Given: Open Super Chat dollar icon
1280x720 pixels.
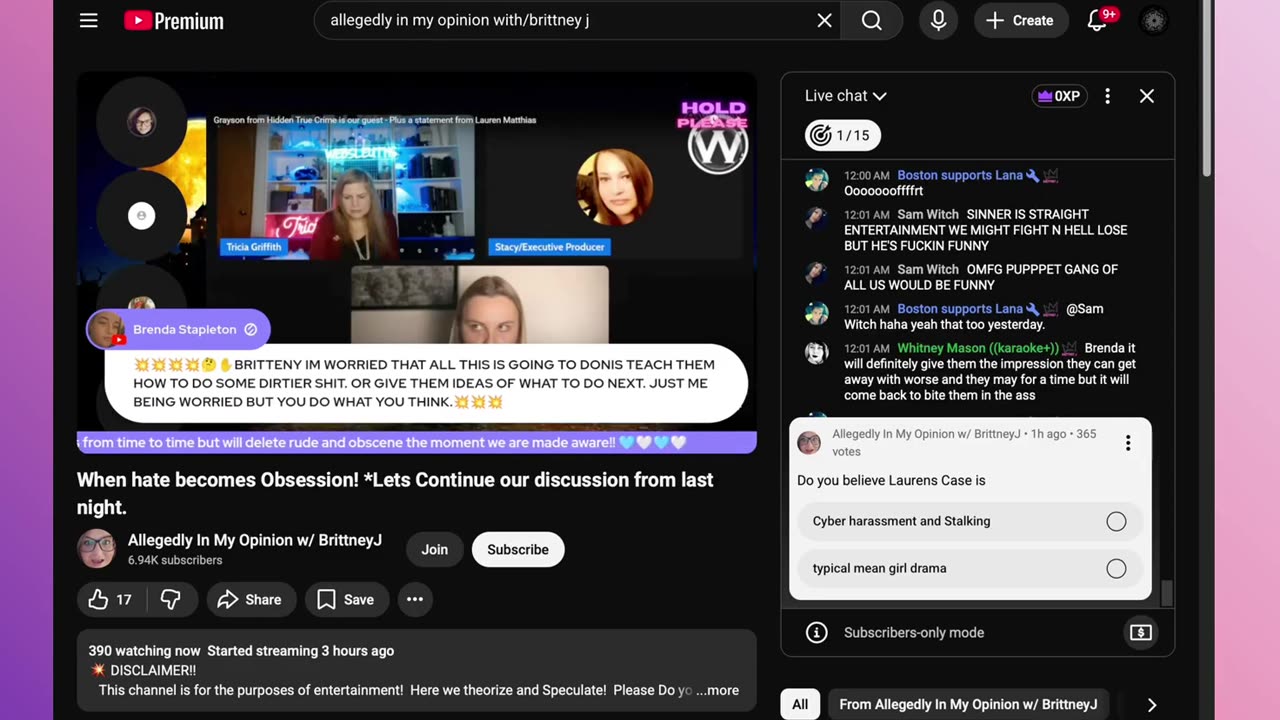Looking at the screenshot, I should tap(1141, 632).
